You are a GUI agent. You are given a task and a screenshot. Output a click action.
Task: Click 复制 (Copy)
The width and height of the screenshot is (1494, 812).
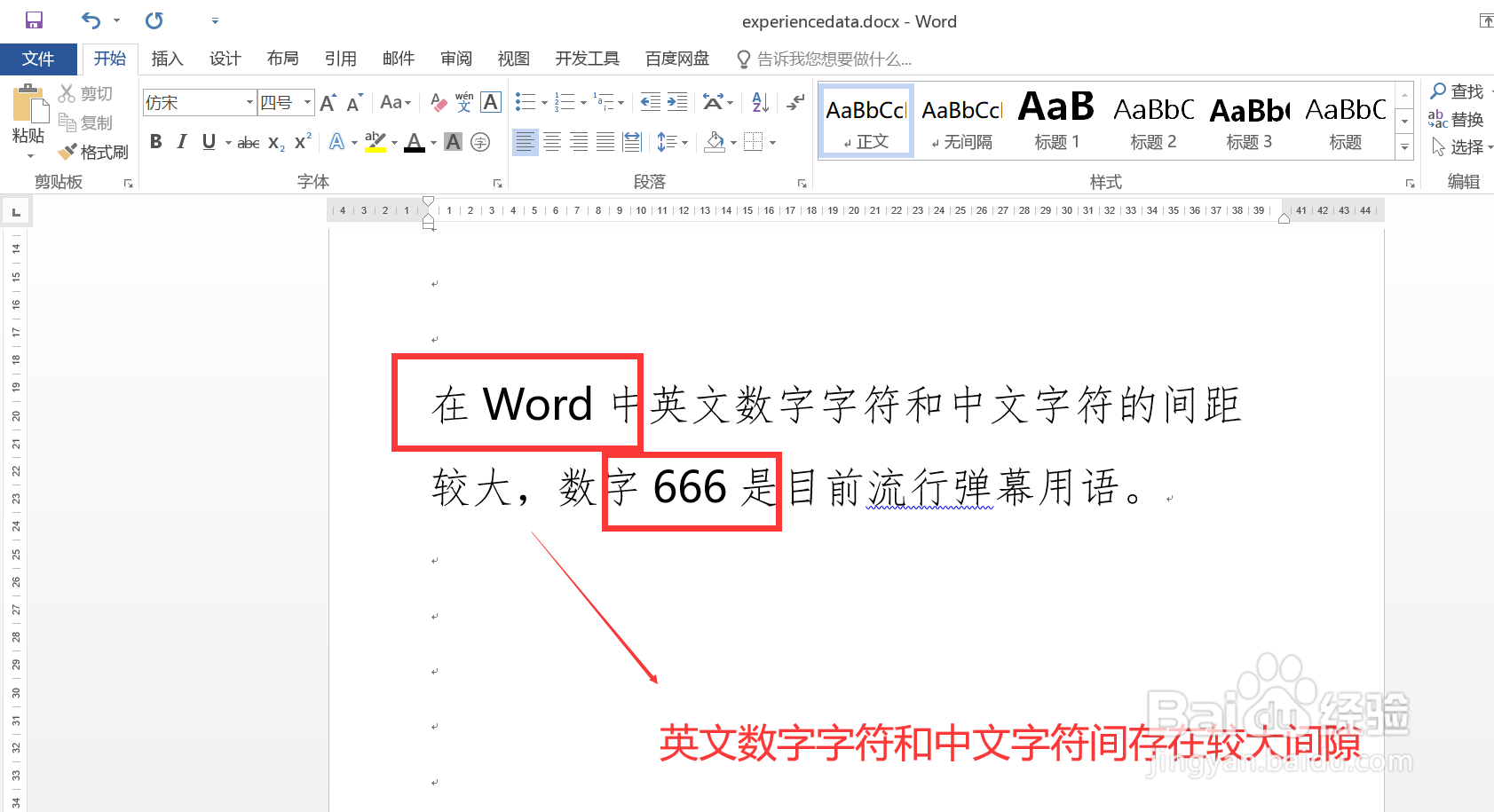(x=85, y=122)
